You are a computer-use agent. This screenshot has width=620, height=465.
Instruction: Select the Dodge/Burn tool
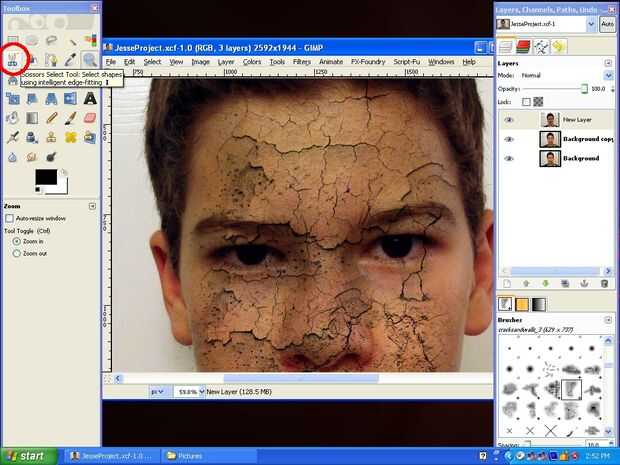coord(51,157)
